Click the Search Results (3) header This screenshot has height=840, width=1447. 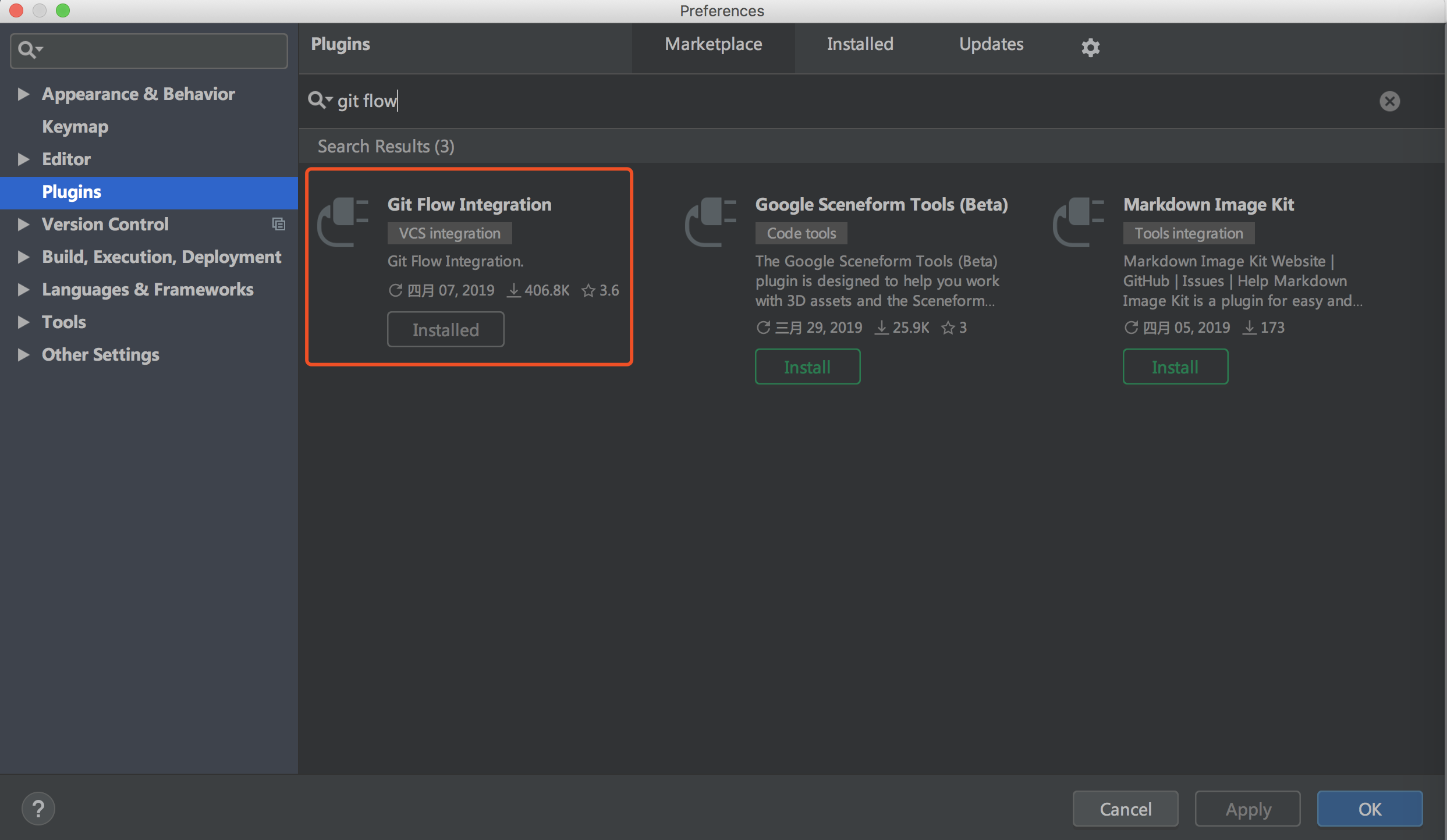pyautogui.click(x=386, y=146)
